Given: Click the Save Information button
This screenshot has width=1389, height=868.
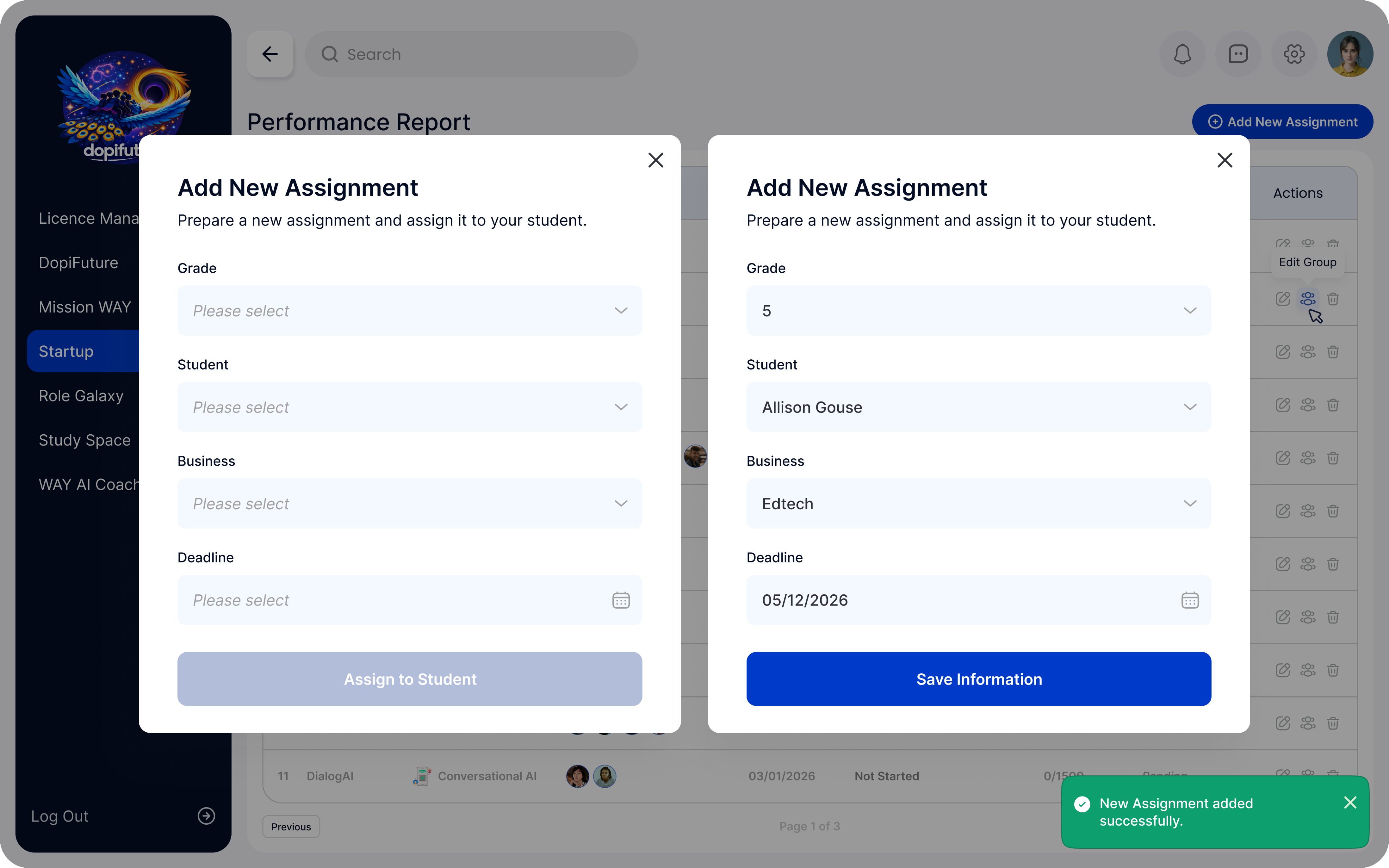Looking at the screenshot, I should pos(978,678).
